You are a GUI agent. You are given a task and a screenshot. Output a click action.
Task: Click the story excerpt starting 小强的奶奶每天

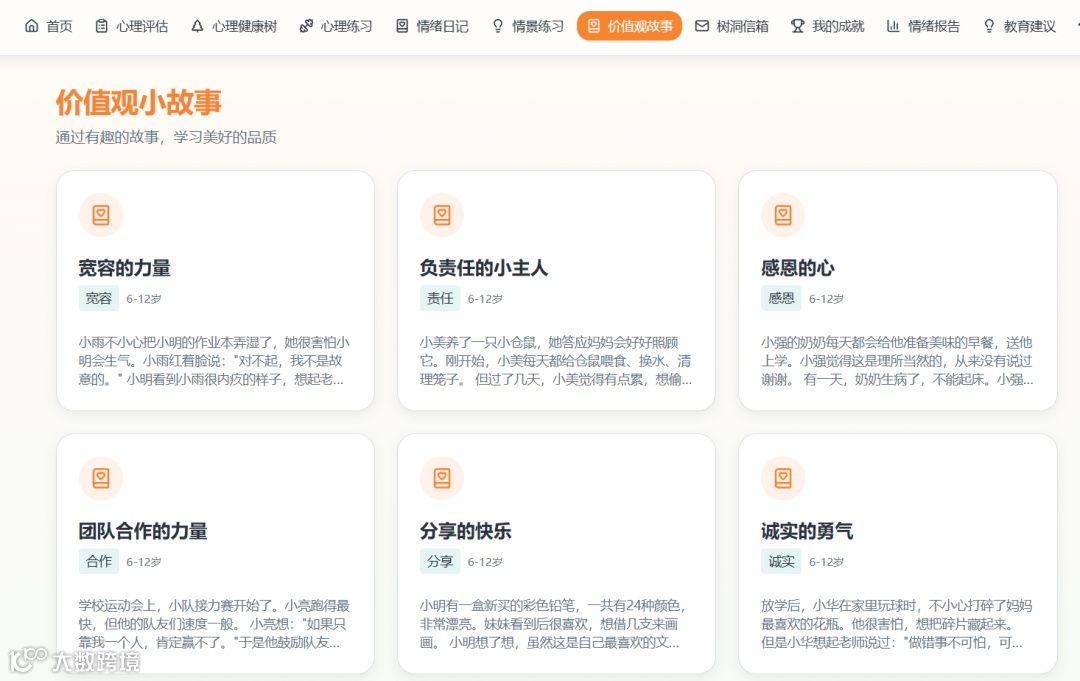pyautogui.click(x=897, y=361)
